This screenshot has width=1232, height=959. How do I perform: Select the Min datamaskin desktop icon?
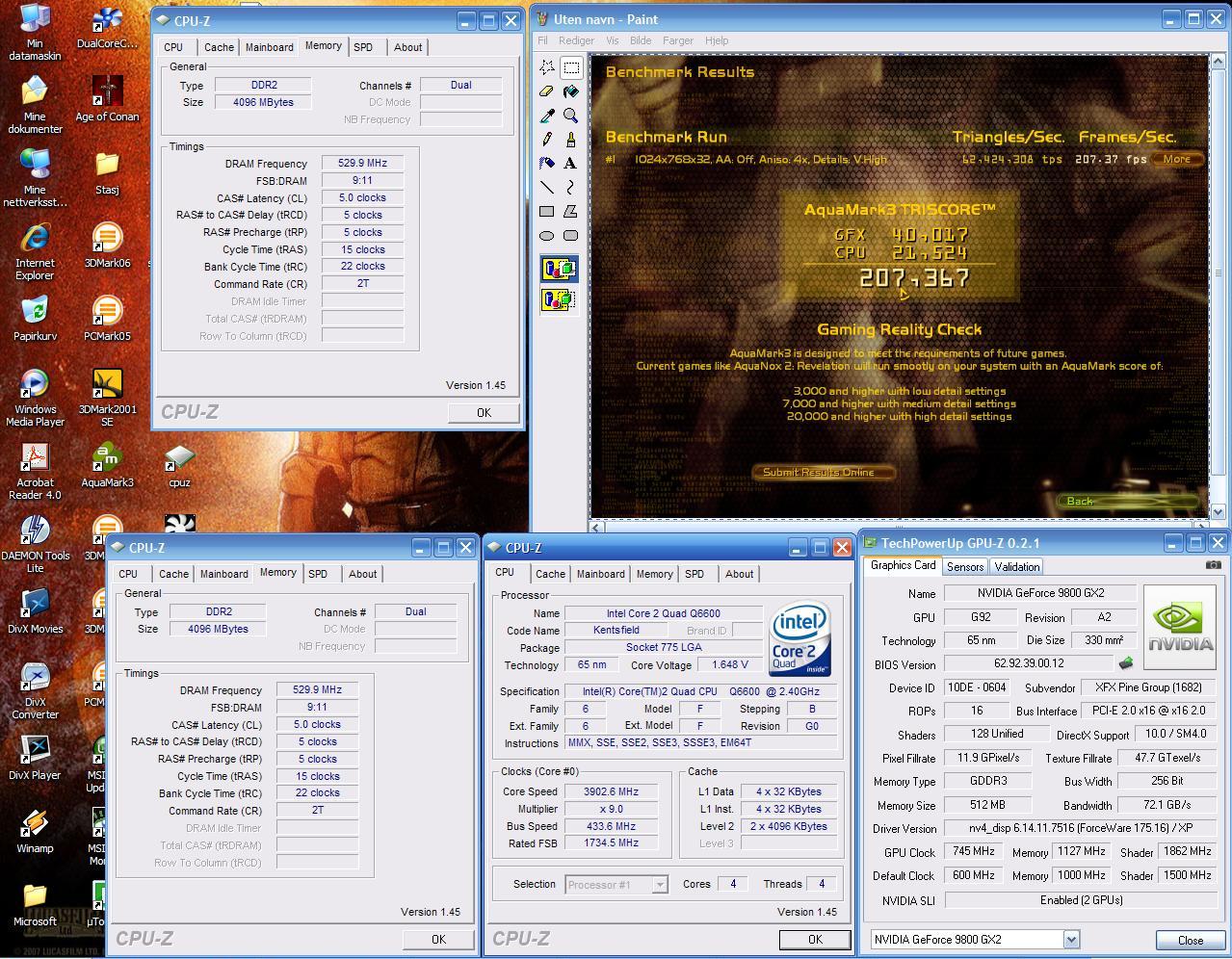(35, 32)
